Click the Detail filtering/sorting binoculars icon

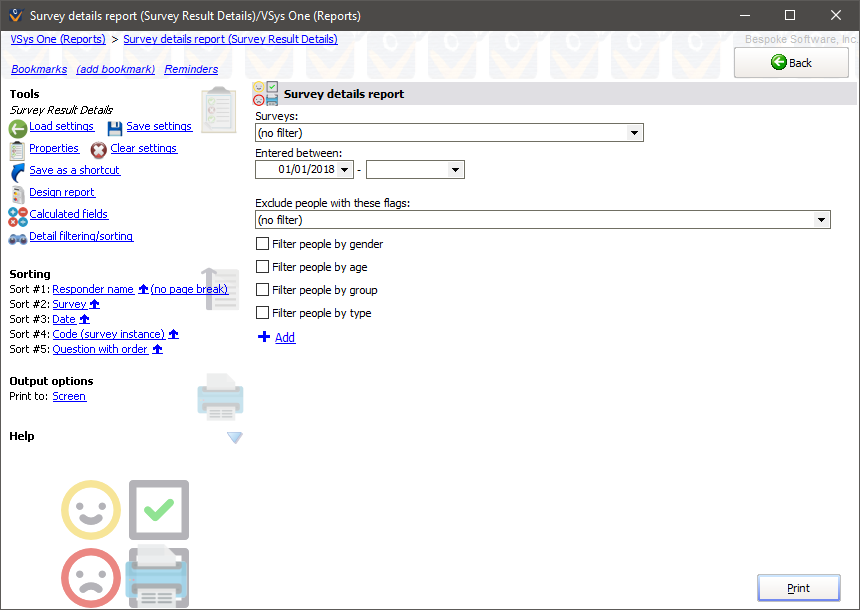[x=16, y=236]
